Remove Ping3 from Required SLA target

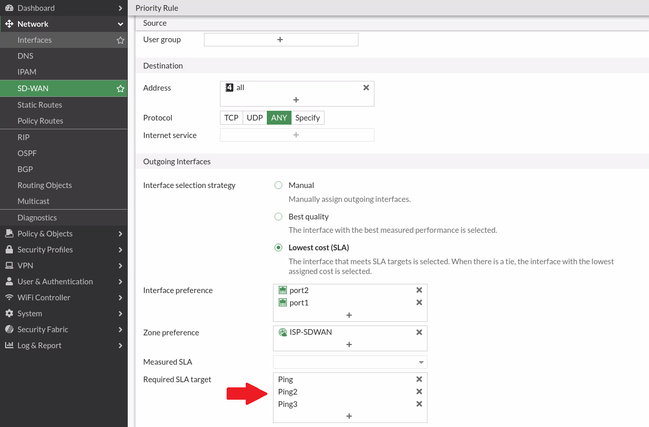(419, 404)
